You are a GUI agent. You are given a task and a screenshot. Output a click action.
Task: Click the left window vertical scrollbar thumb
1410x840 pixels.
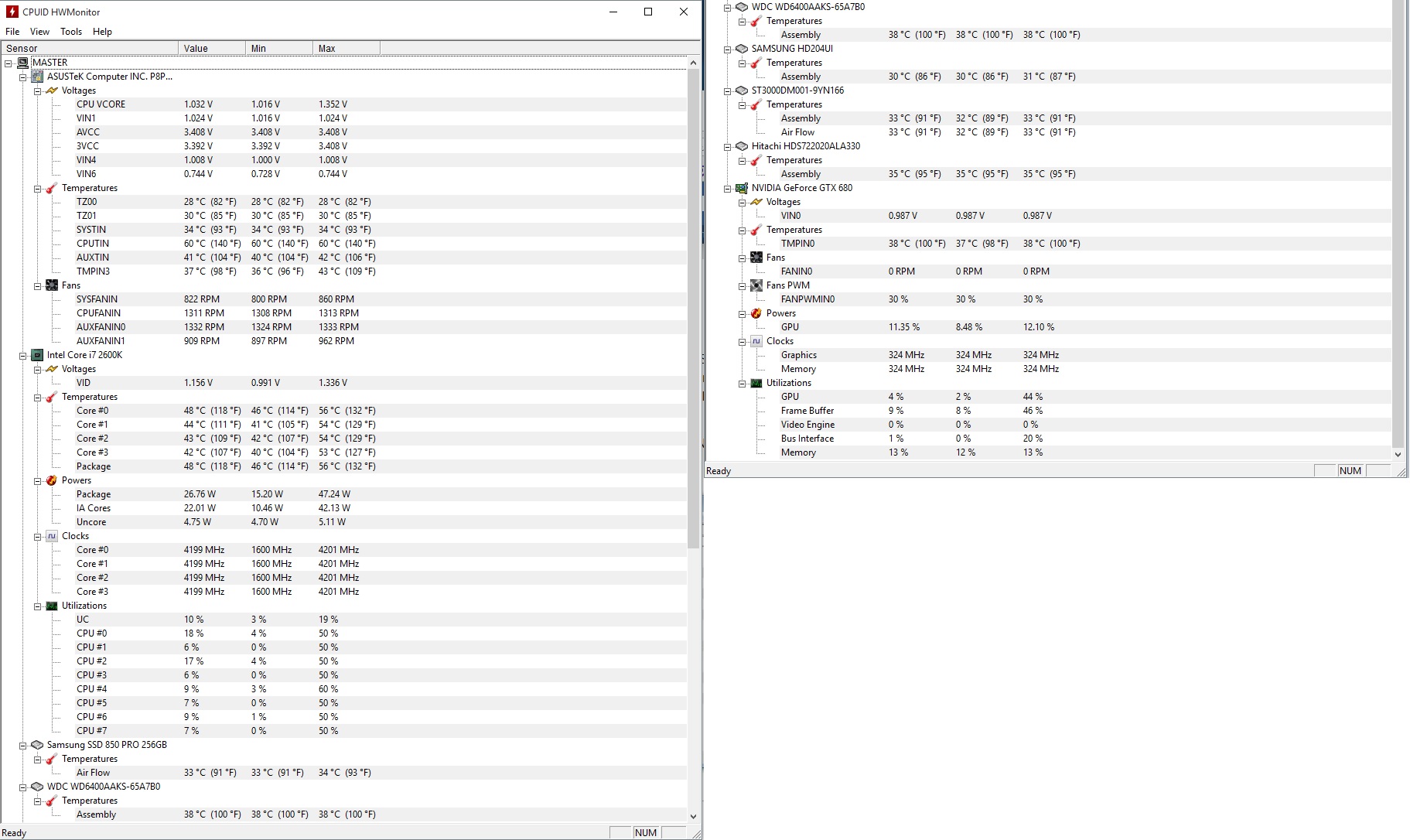[x=693, y=307]
